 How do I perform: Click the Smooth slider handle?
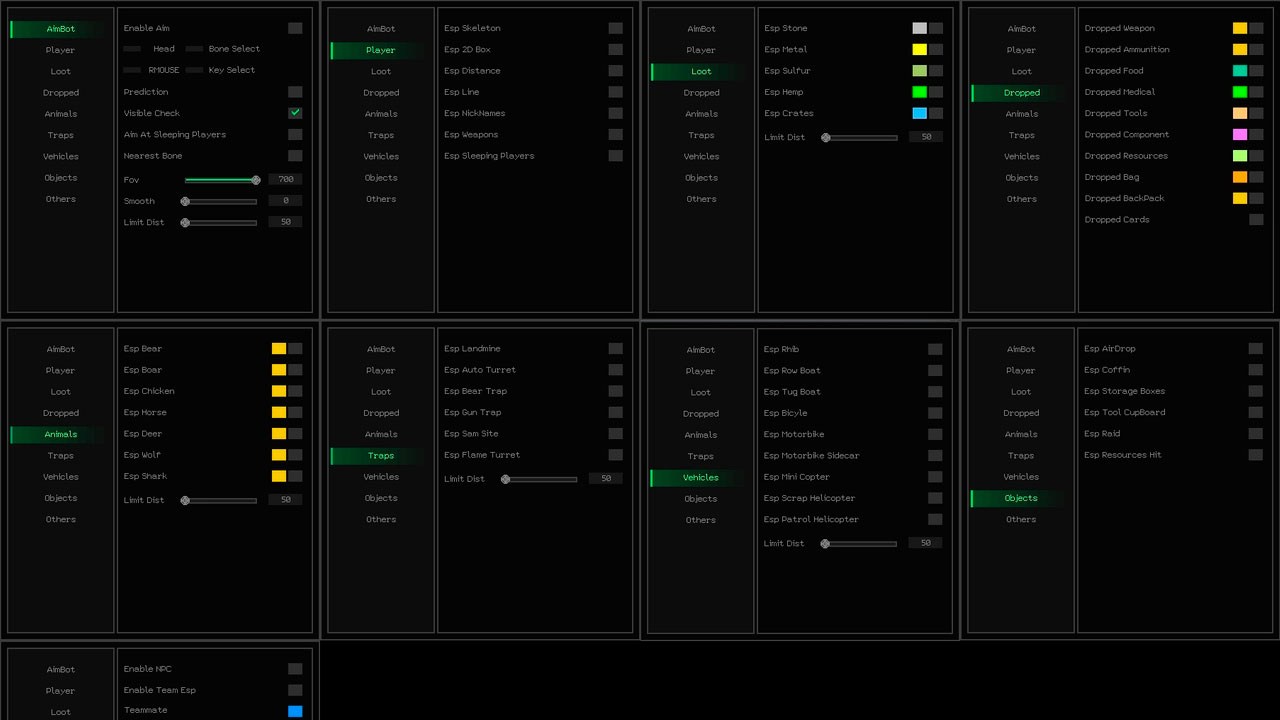(x=185, y=201)
